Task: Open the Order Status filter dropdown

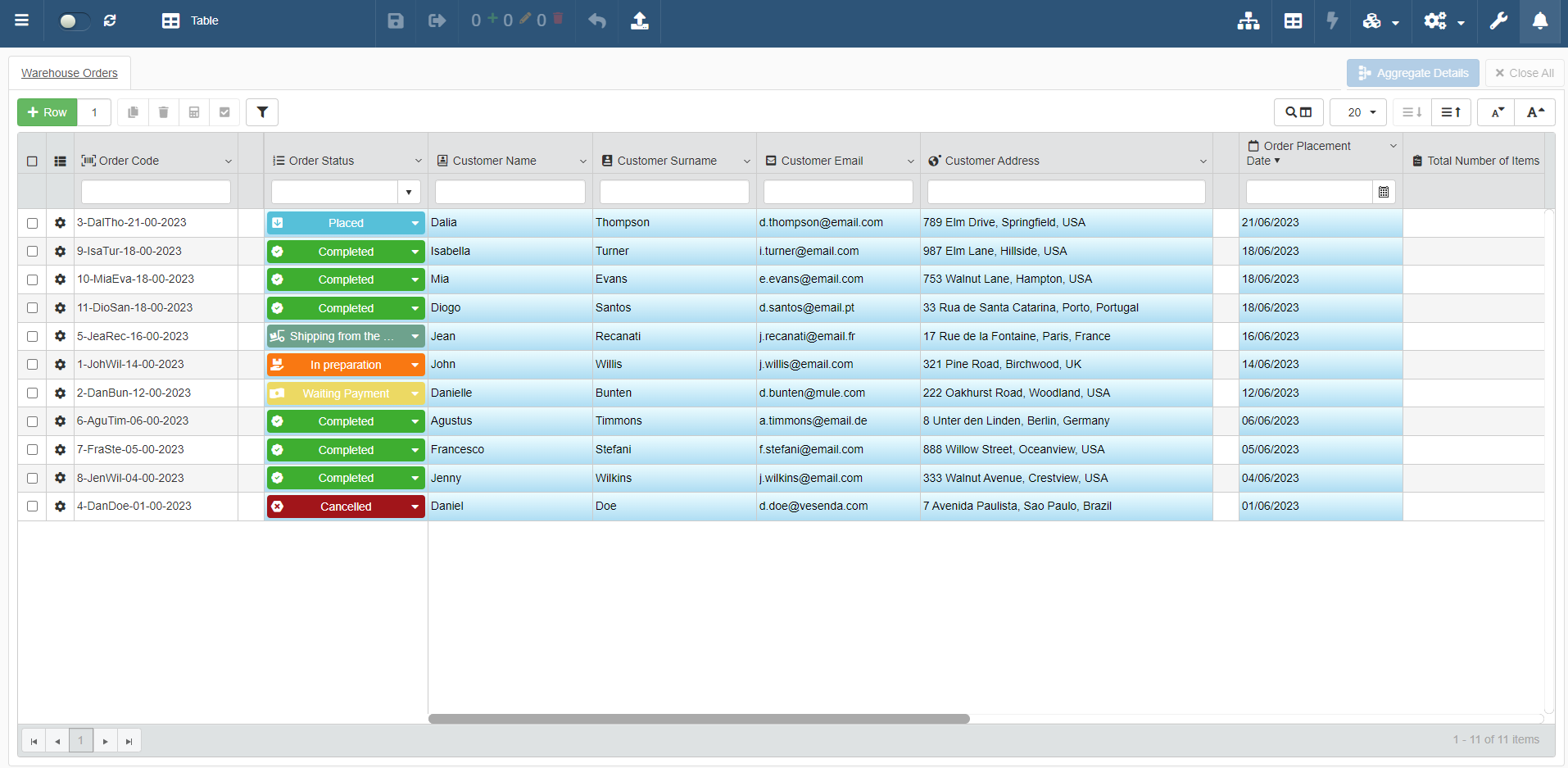Action: pos(408,192)
